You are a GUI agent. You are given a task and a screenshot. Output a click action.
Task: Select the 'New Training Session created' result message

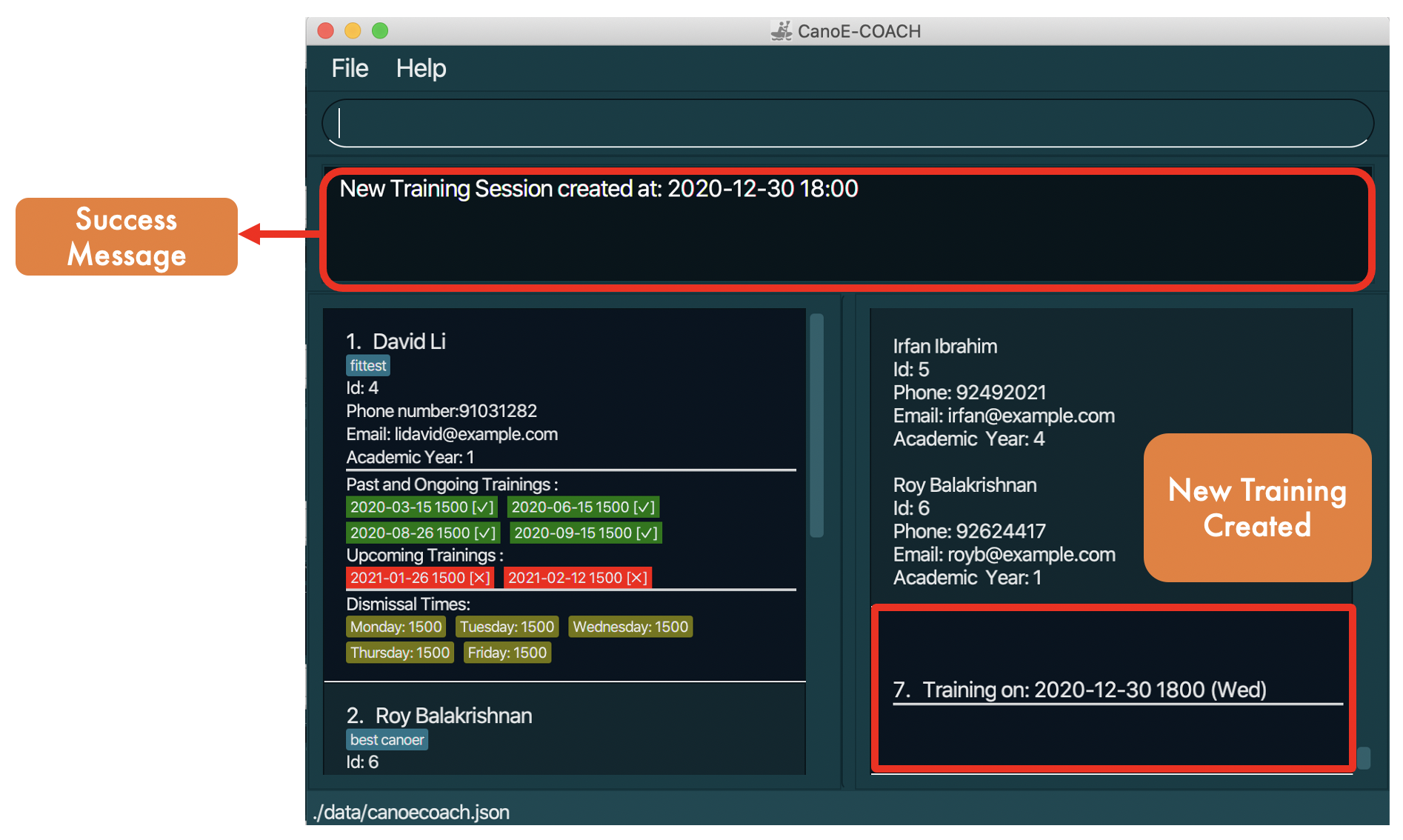599,189
